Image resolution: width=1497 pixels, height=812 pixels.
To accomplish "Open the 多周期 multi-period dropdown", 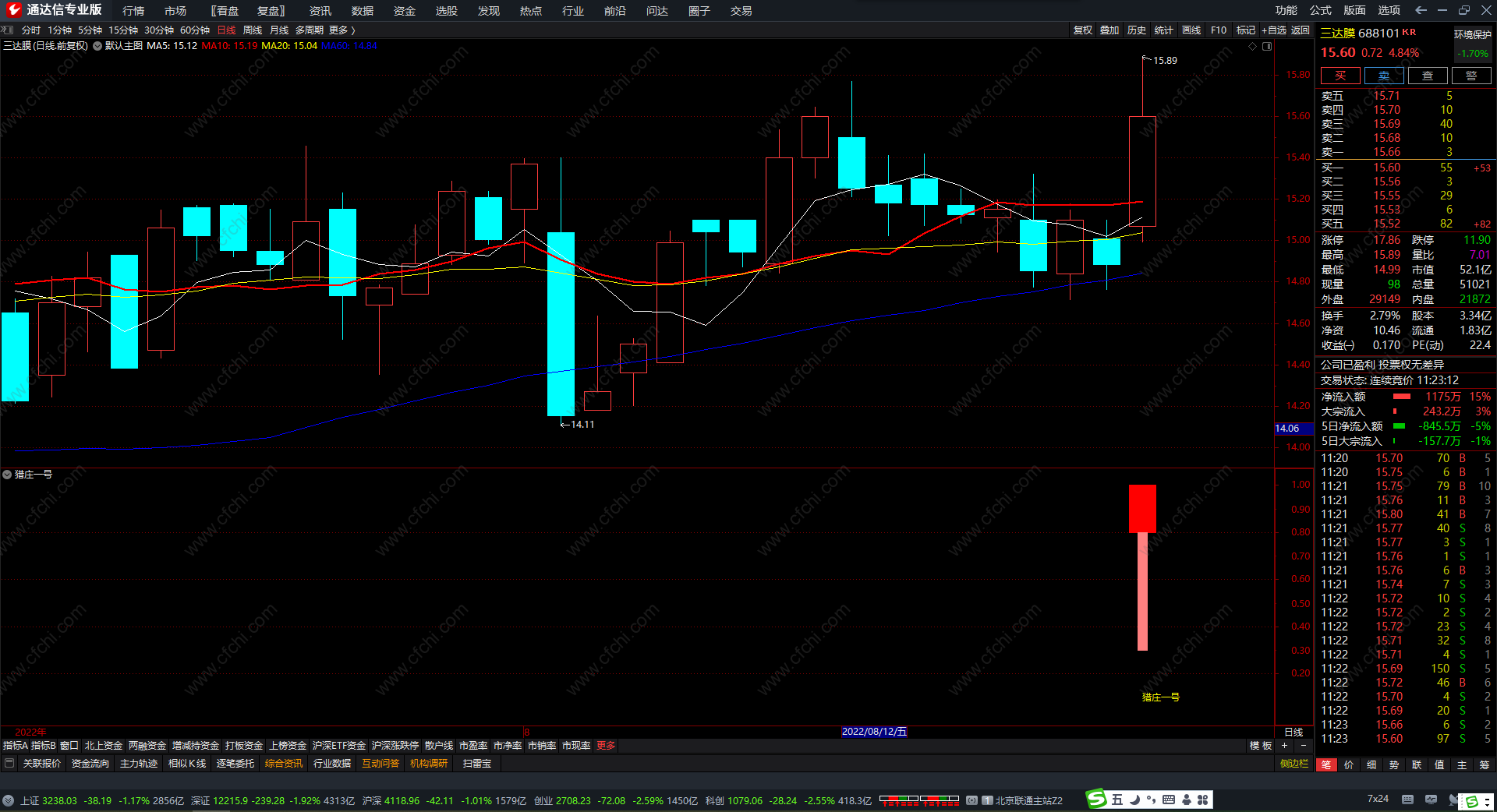I will (310, 30).
